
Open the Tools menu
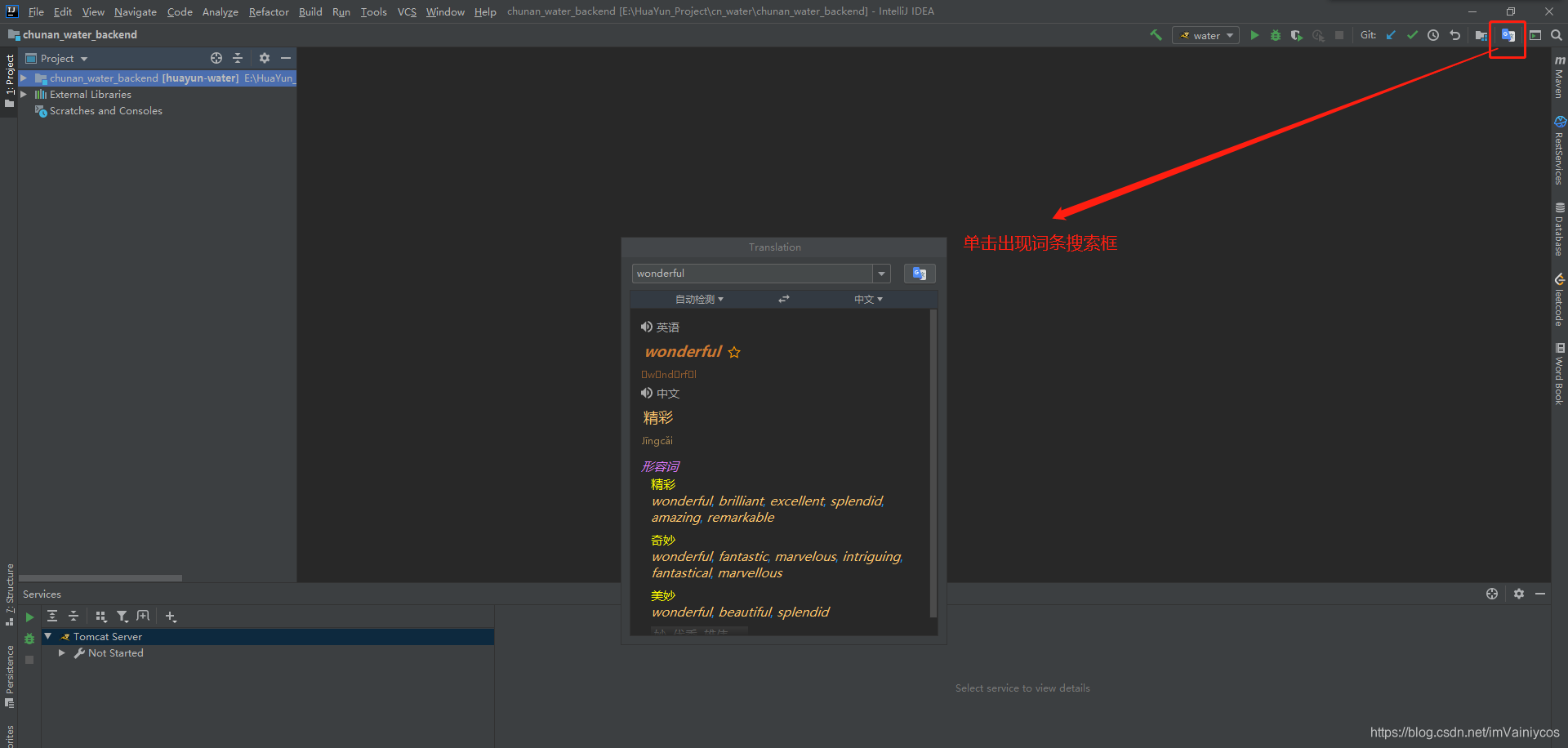373,11
